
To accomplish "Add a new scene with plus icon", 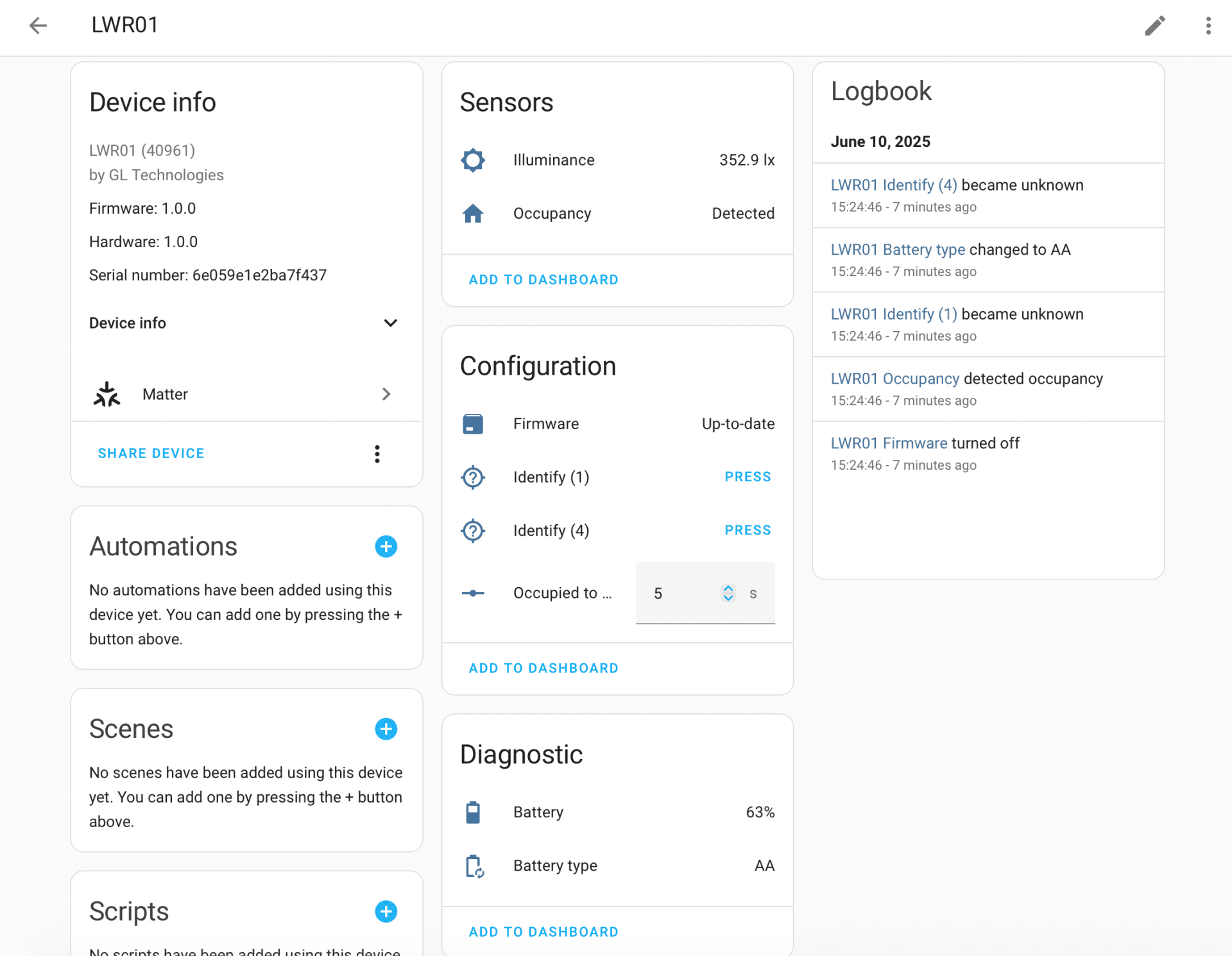I will [386, 729].
